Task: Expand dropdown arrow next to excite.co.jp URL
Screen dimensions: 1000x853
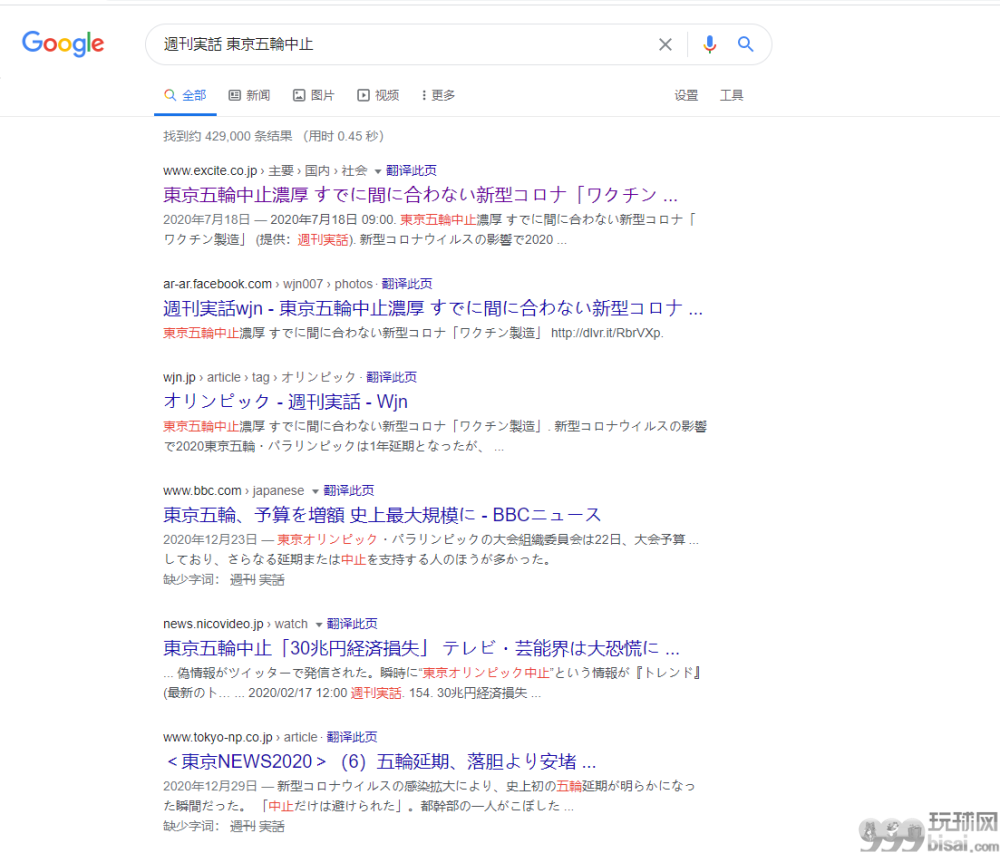Action: click(x=378, y=171)
